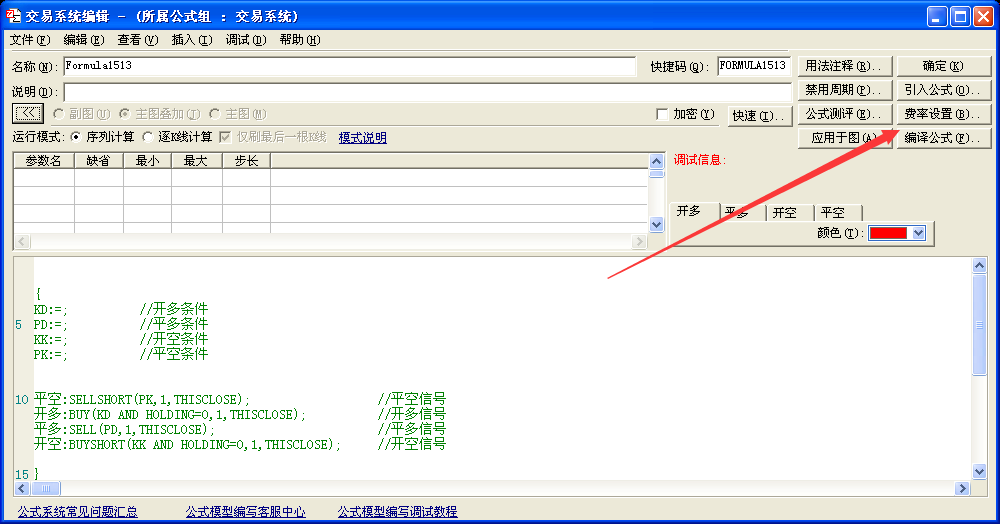Click the 引入公式 button
This screenshot has width=1000, height=524.
click(943, 90)
